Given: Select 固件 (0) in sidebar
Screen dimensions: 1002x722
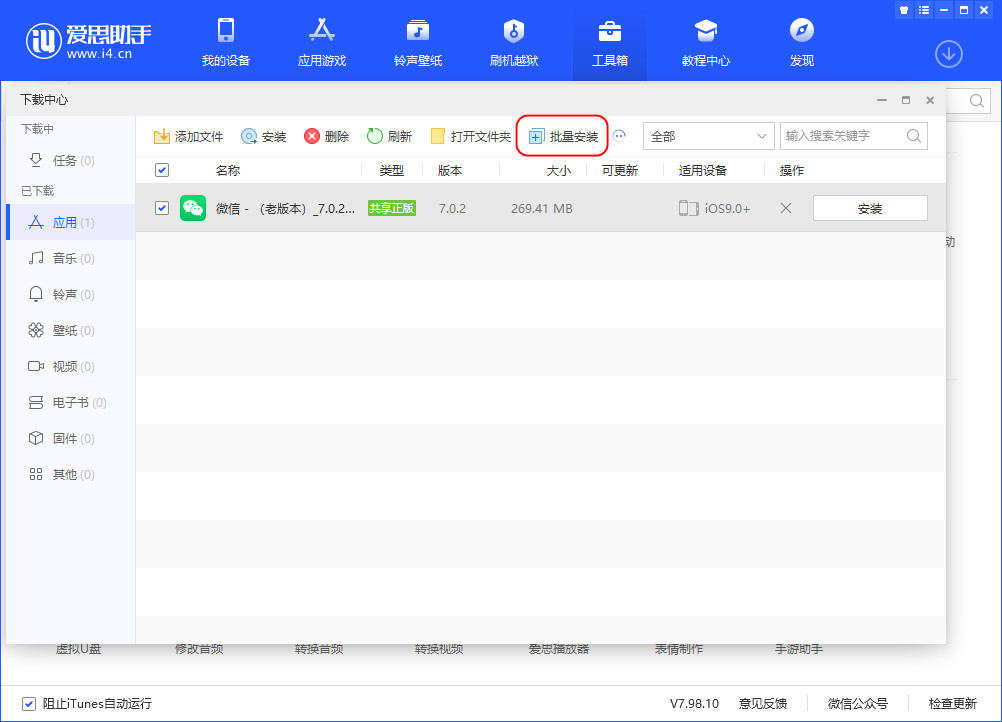Looking at the screenshot, I should (x=71, y=438).
